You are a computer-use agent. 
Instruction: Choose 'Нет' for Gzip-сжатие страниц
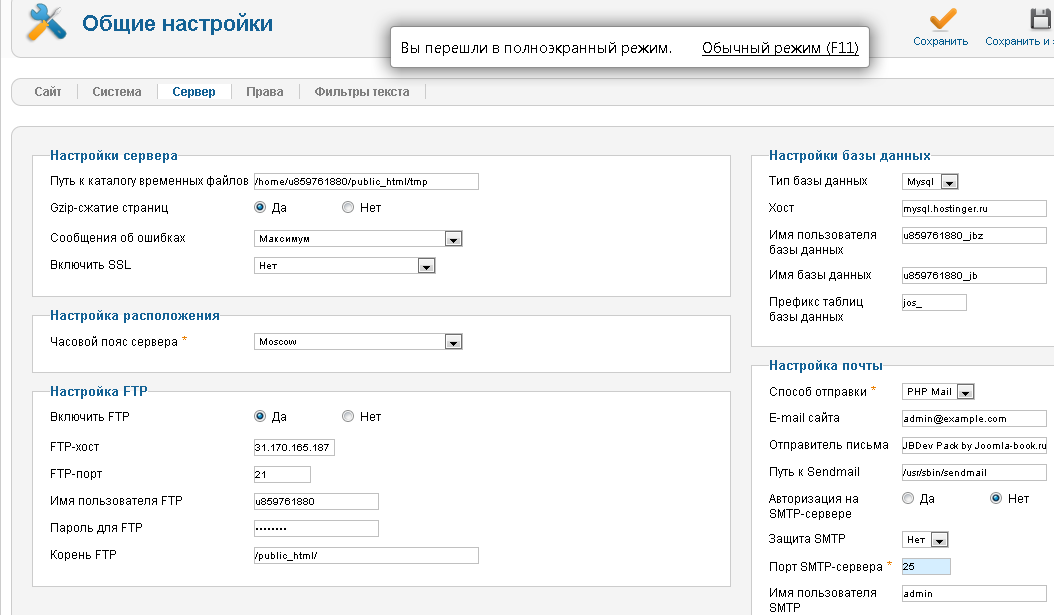click(348, 208)
